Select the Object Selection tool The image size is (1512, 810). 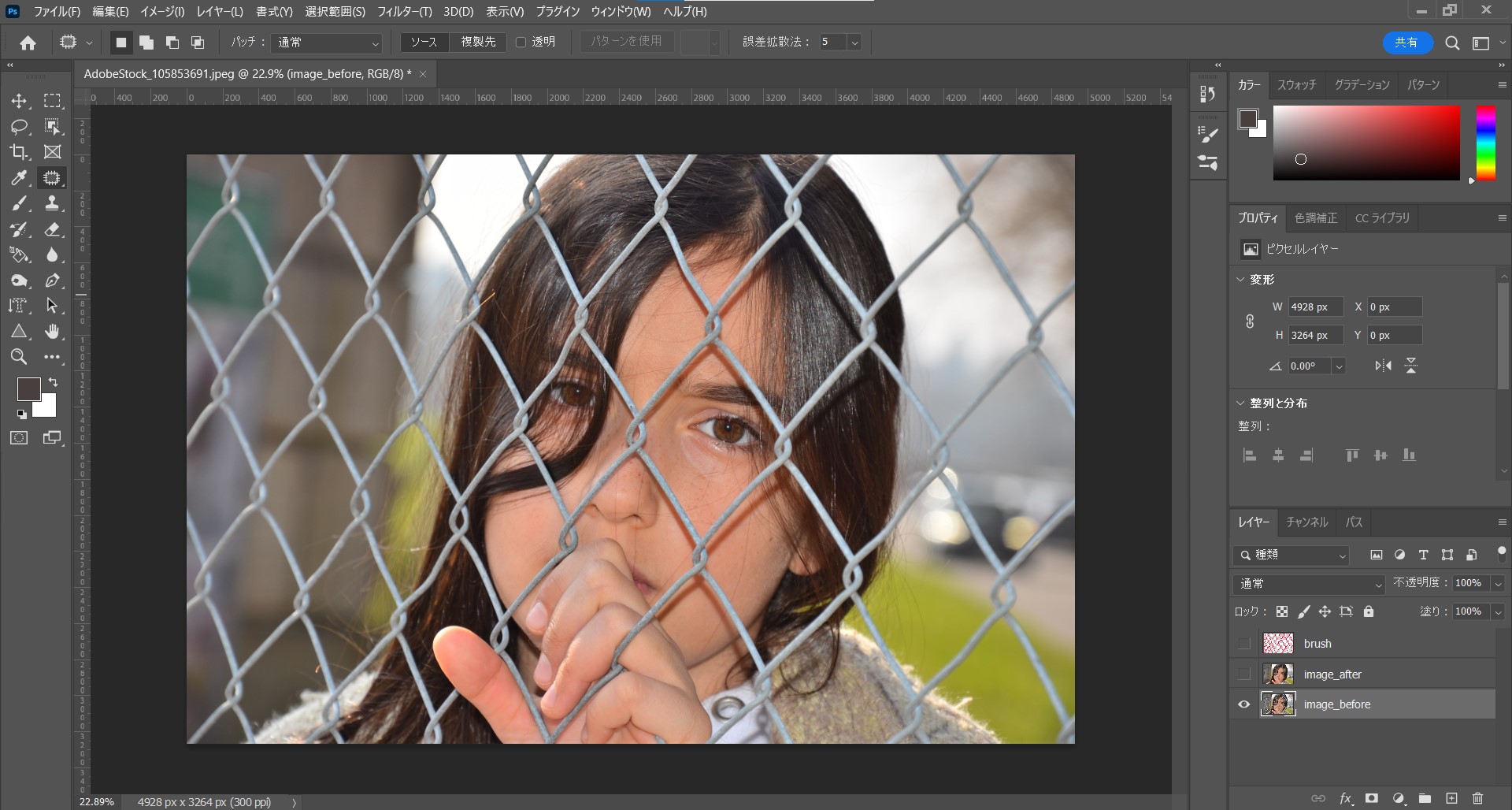point(52,126)
